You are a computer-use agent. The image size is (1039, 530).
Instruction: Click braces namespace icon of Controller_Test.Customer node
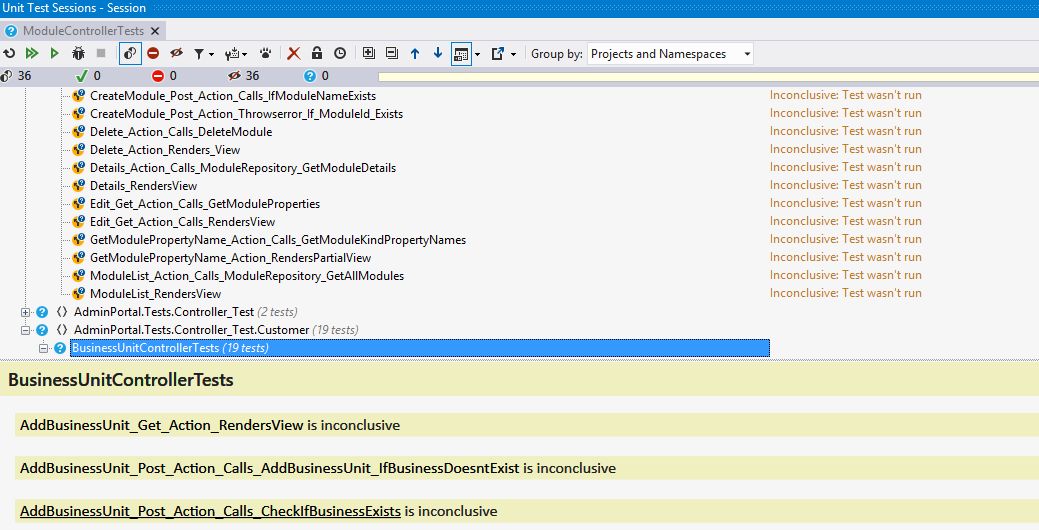pyautogui.click(x=62, y=330)
